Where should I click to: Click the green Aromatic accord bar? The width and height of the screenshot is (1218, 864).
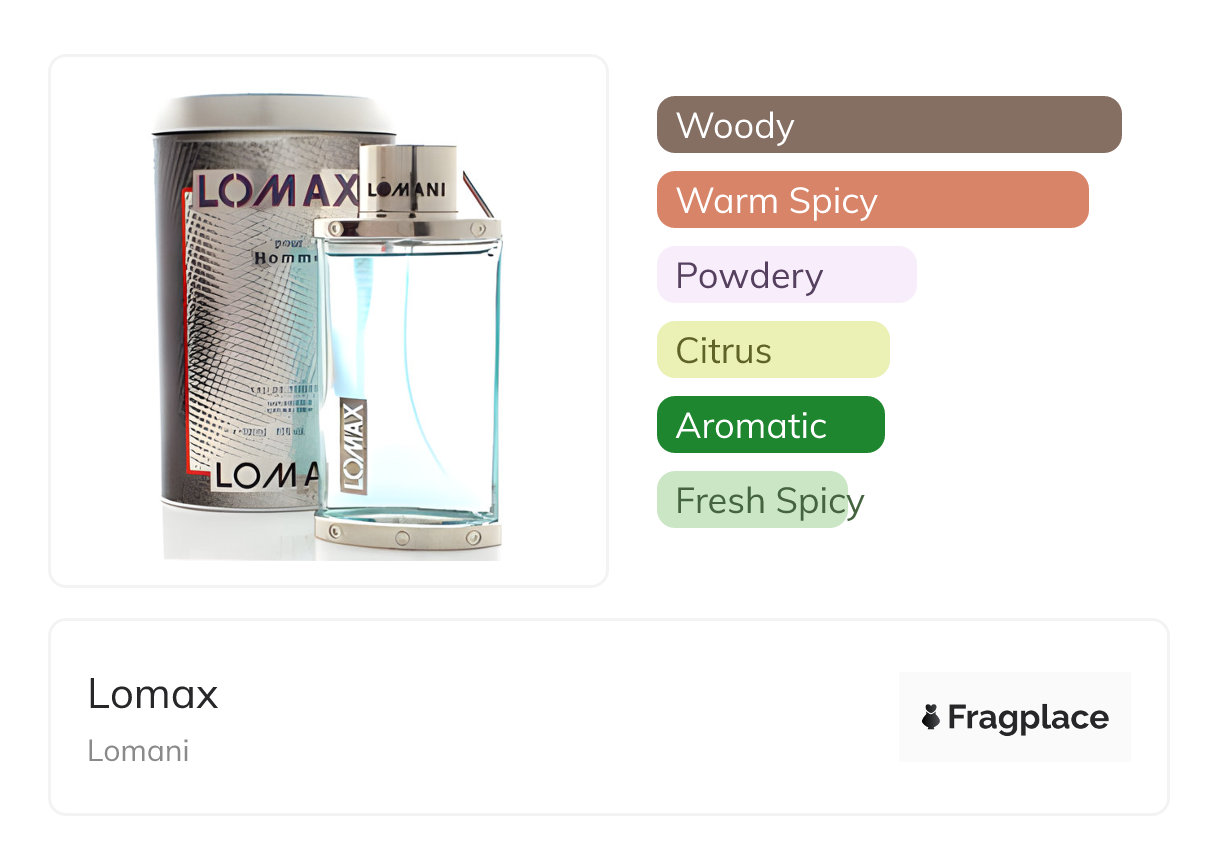click(770, 425)
